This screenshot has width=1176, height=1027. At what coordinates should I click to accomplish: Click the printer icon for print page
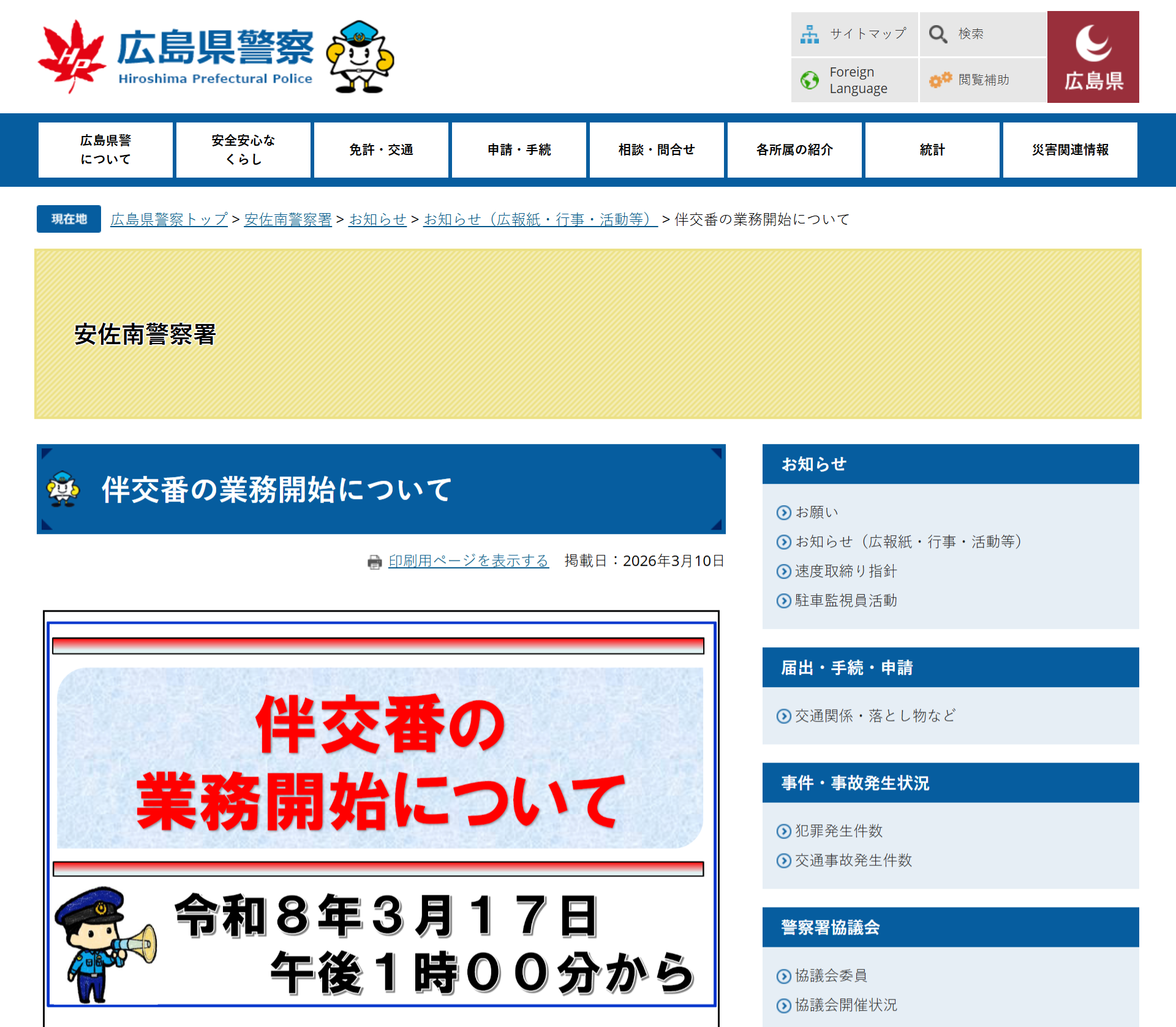374,562
